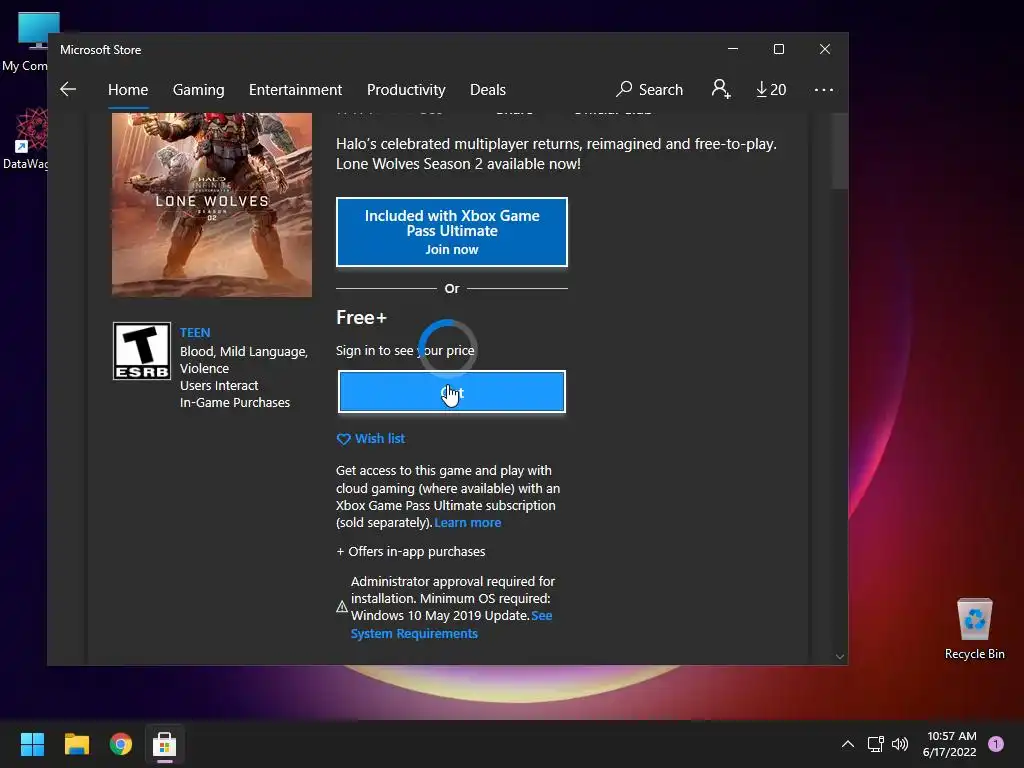This screenshot has height=768, width=1024.
Task: Go back with the back arrow
Action: 68,89
